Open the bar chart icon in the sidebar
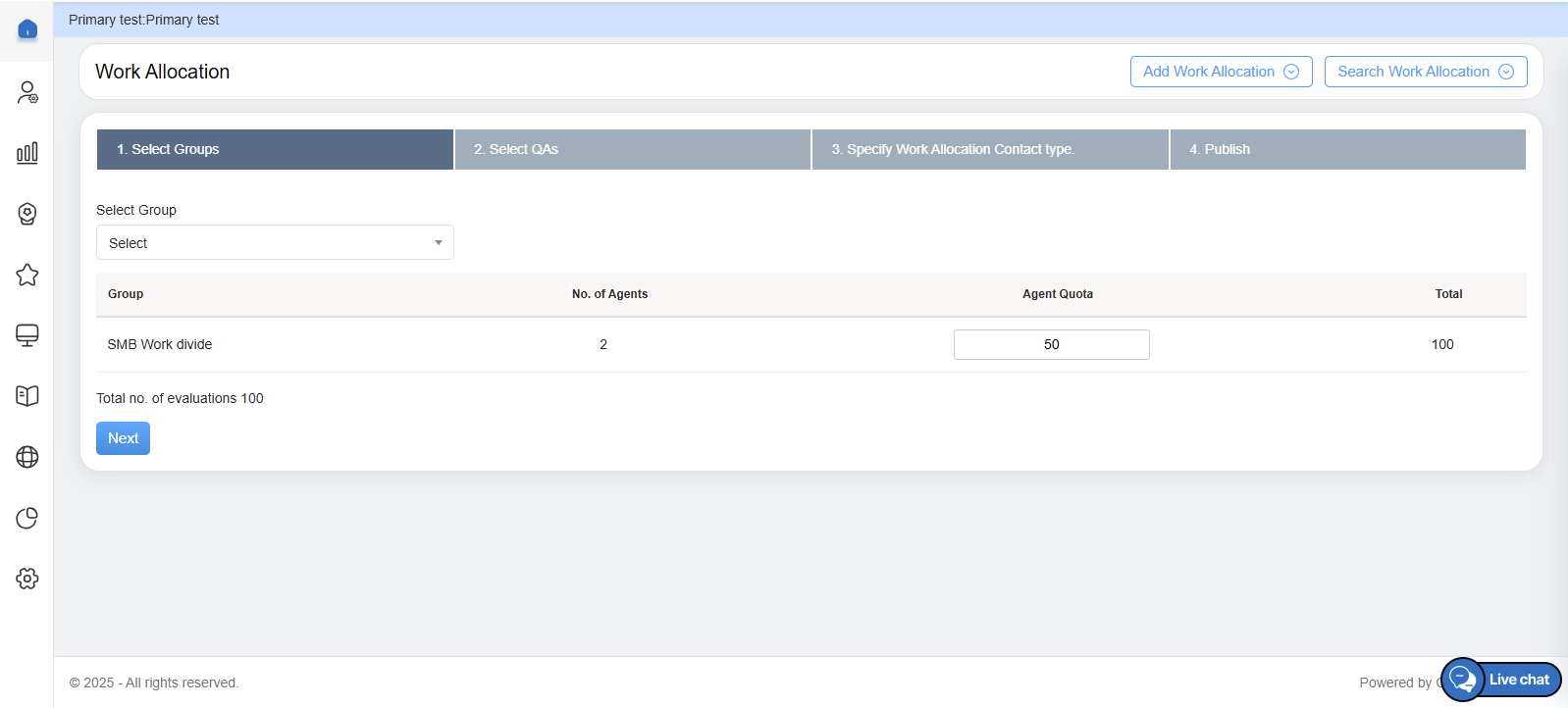This screenshot has width=1568, height=708. pyautogui.click(x=27, y=153)
